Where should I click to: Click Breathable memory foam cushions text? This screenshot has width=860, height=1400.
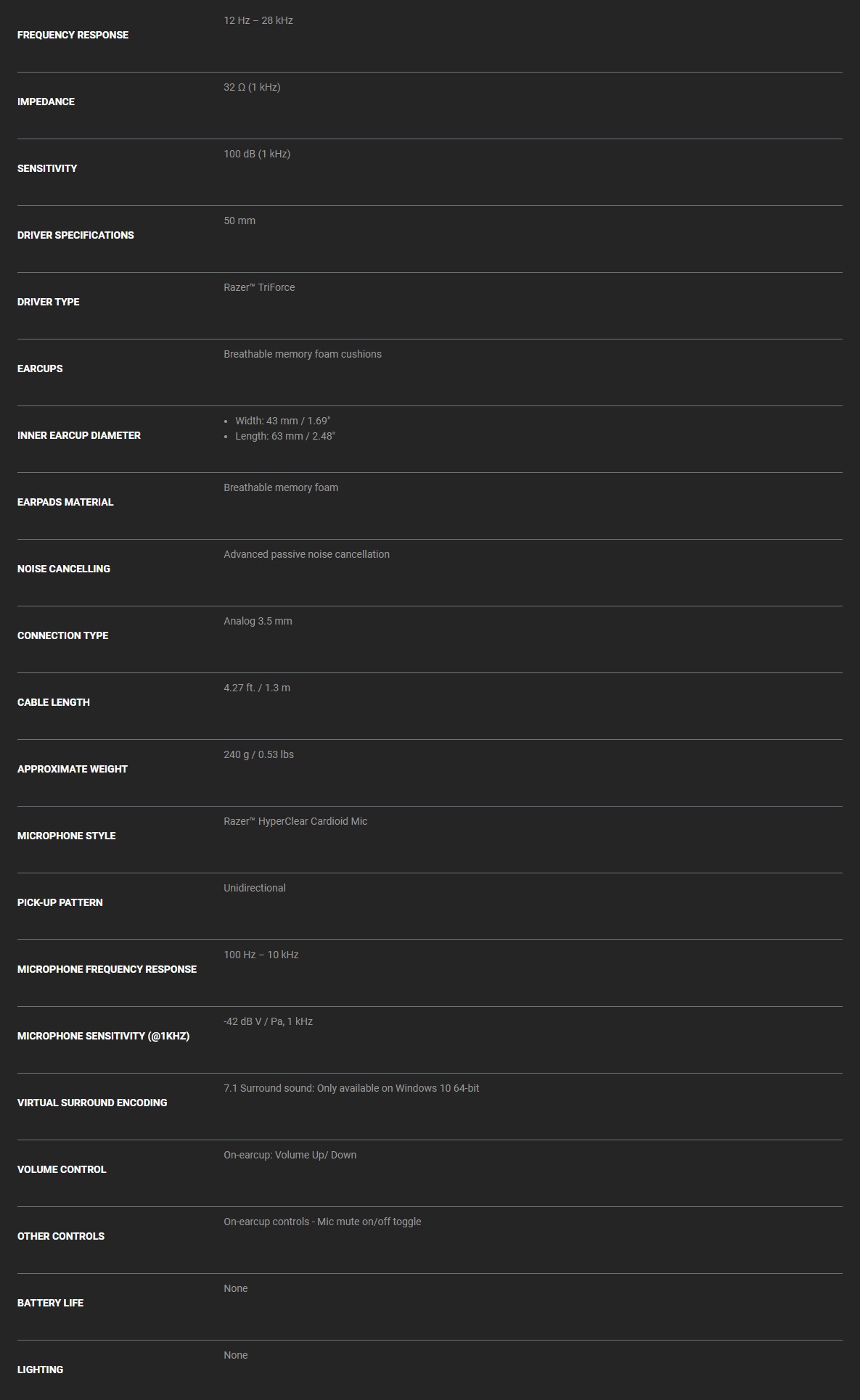coord(303,354)
